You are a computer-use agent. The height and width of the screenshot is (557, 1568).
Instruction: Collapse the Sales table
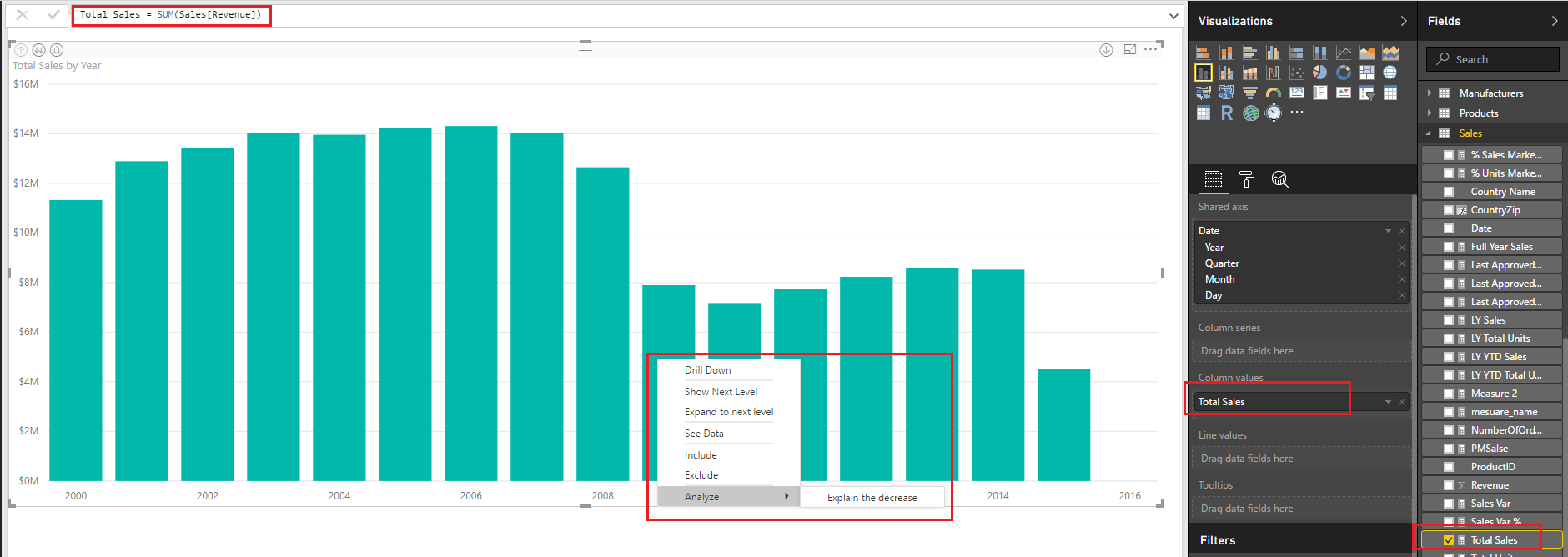click(x=1428, y=133)
